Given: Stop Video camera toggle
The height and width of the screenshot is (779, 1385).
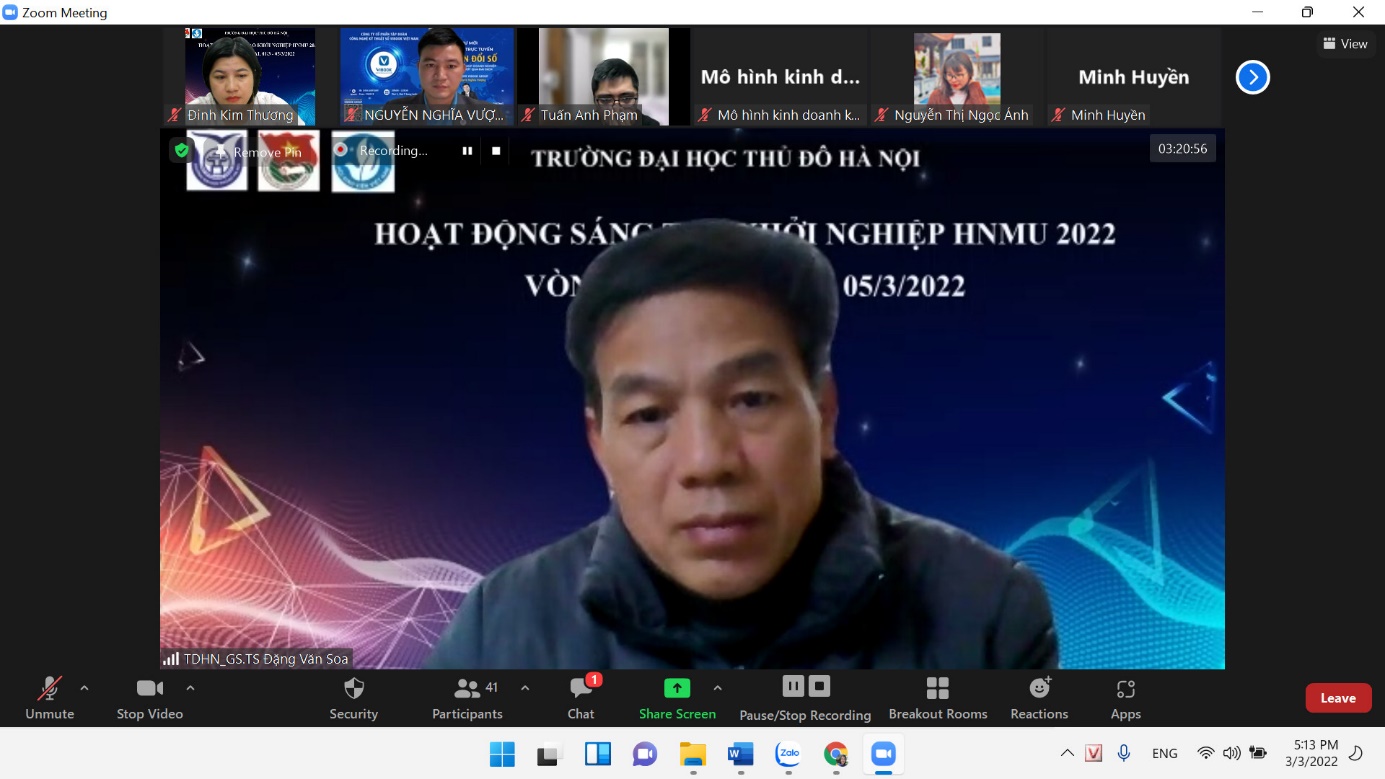Looking at the screenshot, I should 149,698.
